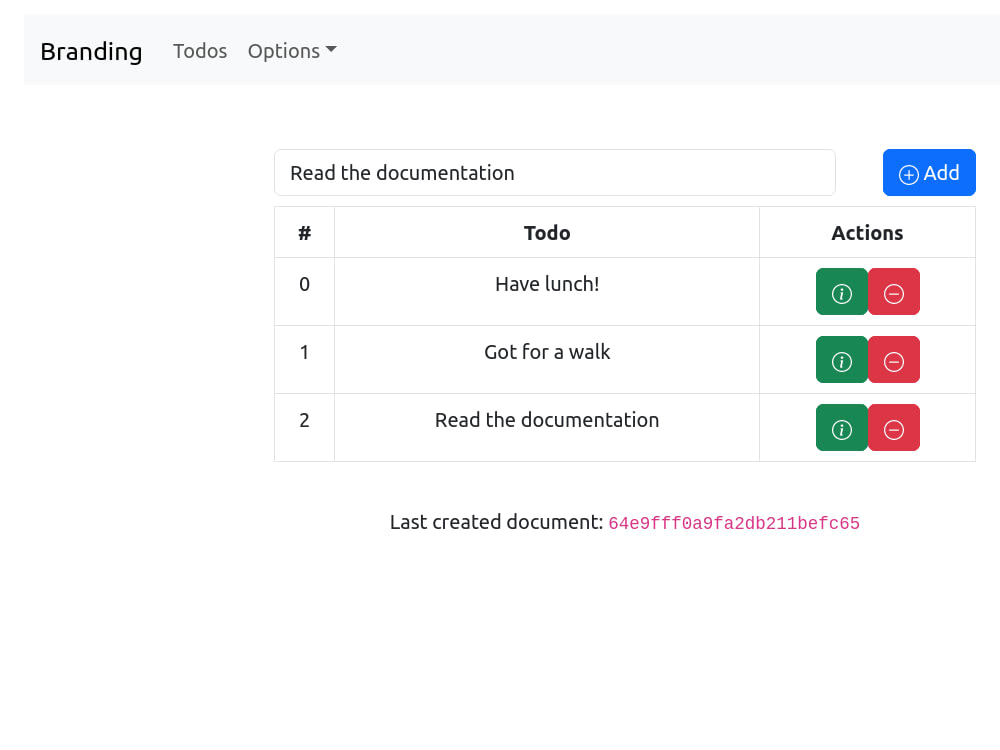The image size is (1000, 750).
Task: Click row index 2 cell
Action: [304, 427]
